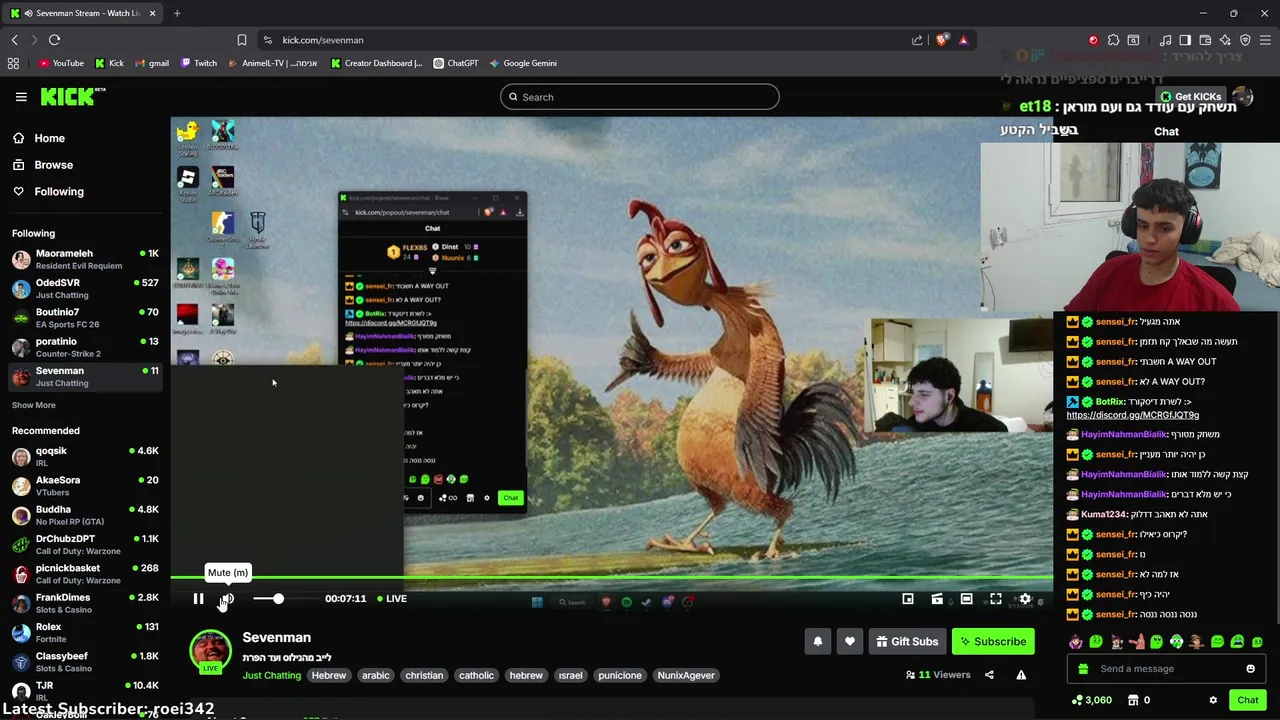Bookmark this page in the address bar
The image size is (1280, 720).
click(241, 40)
